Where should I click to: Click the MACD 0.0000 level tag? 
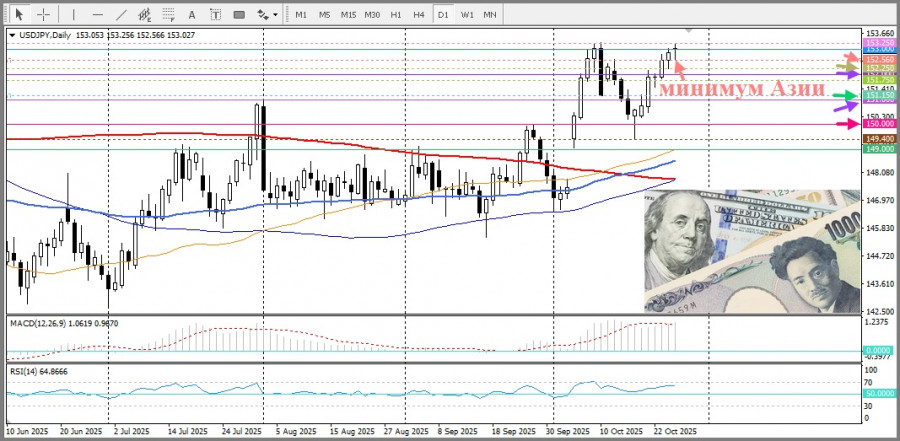(879, 350)
